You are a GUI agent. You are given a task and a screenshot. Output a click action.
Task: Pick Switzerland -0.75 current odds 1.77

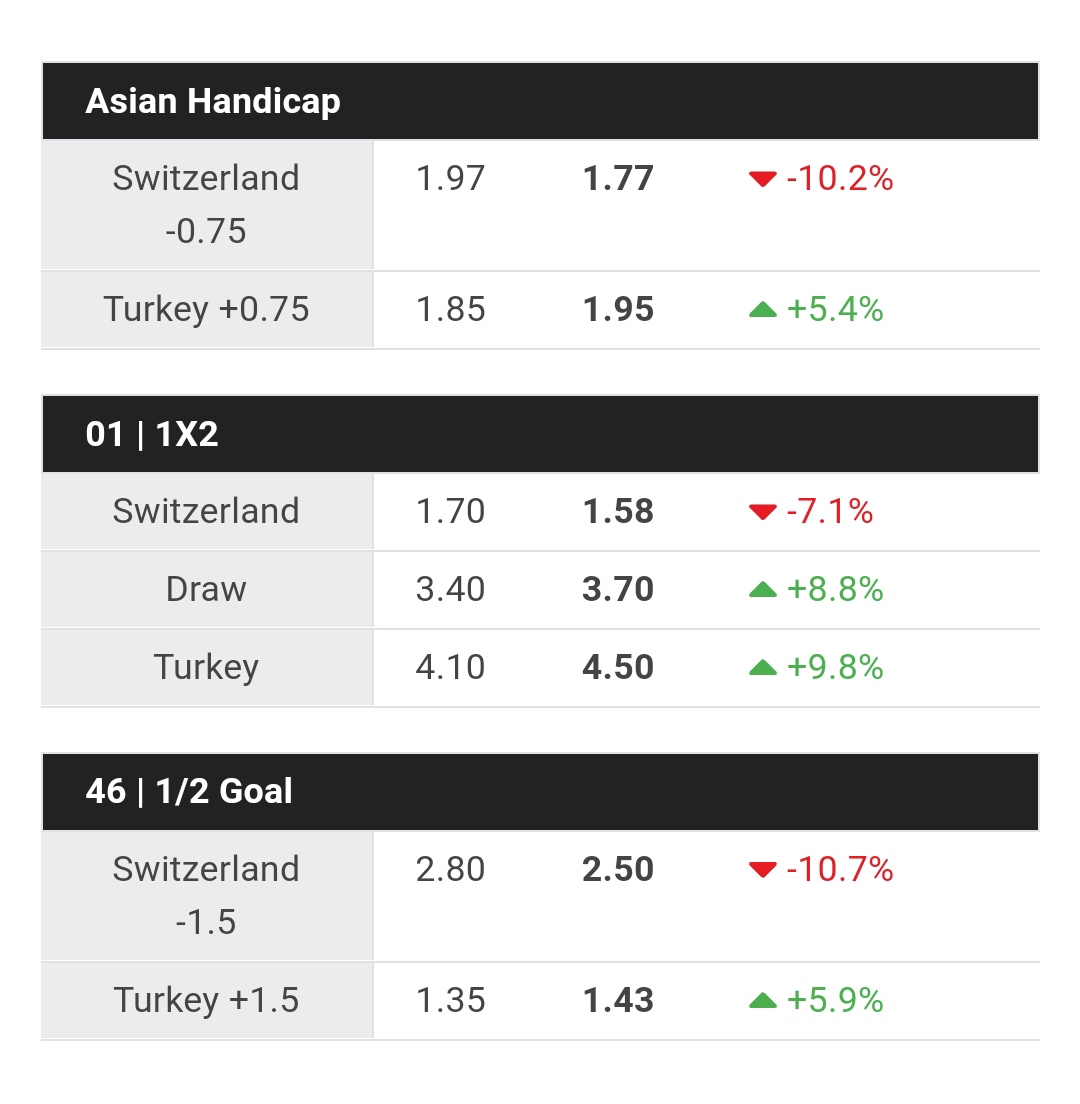pos(618,179)
